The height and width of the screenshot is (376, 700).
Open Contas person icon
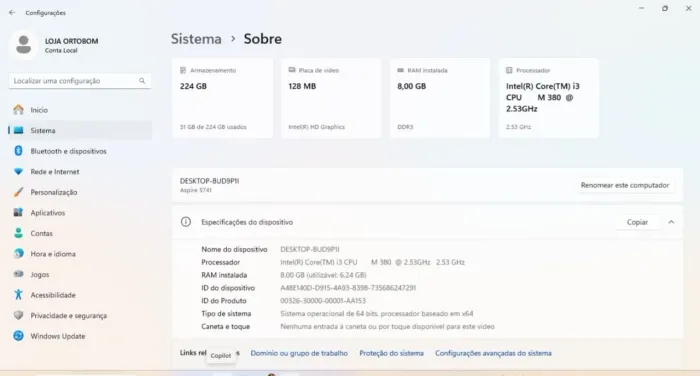pyautogui.click(x=18, y=233)
